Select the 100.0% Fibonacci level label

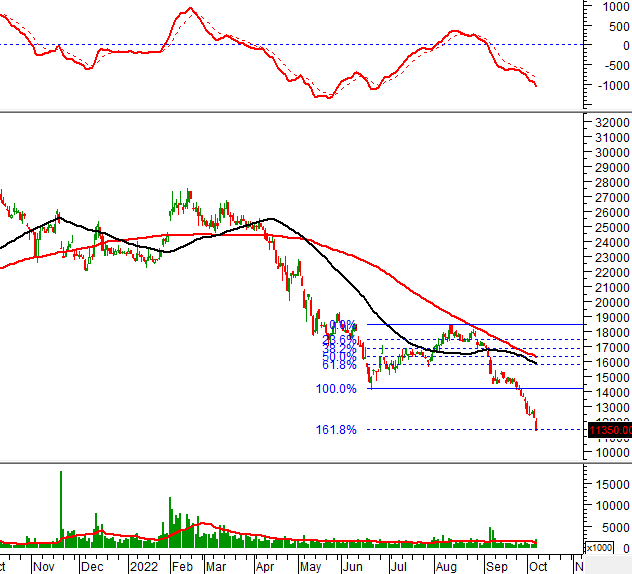click(x=336, y=389)
